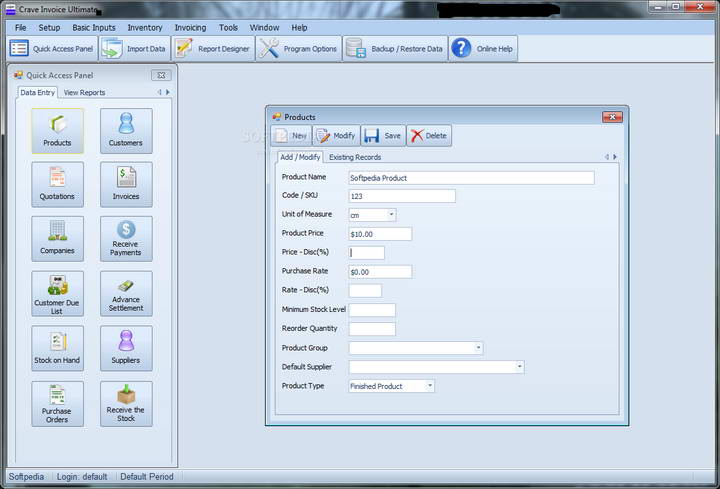
Task: Open Customers data entry
Action: 126,131
